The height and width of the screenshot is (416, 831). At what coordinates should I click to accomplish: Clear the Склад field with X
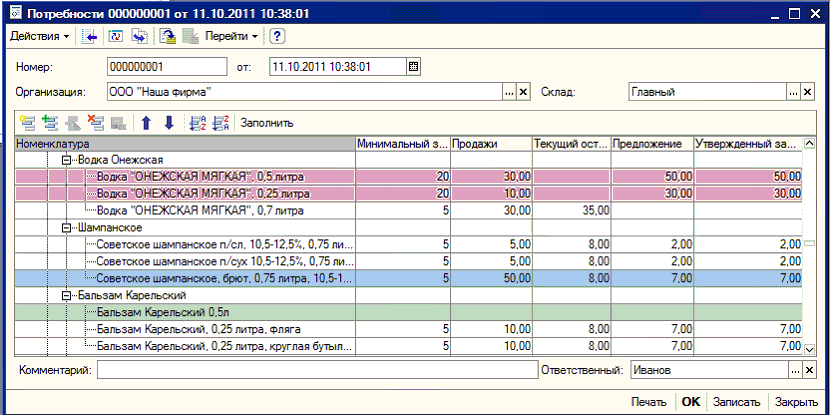808,92
